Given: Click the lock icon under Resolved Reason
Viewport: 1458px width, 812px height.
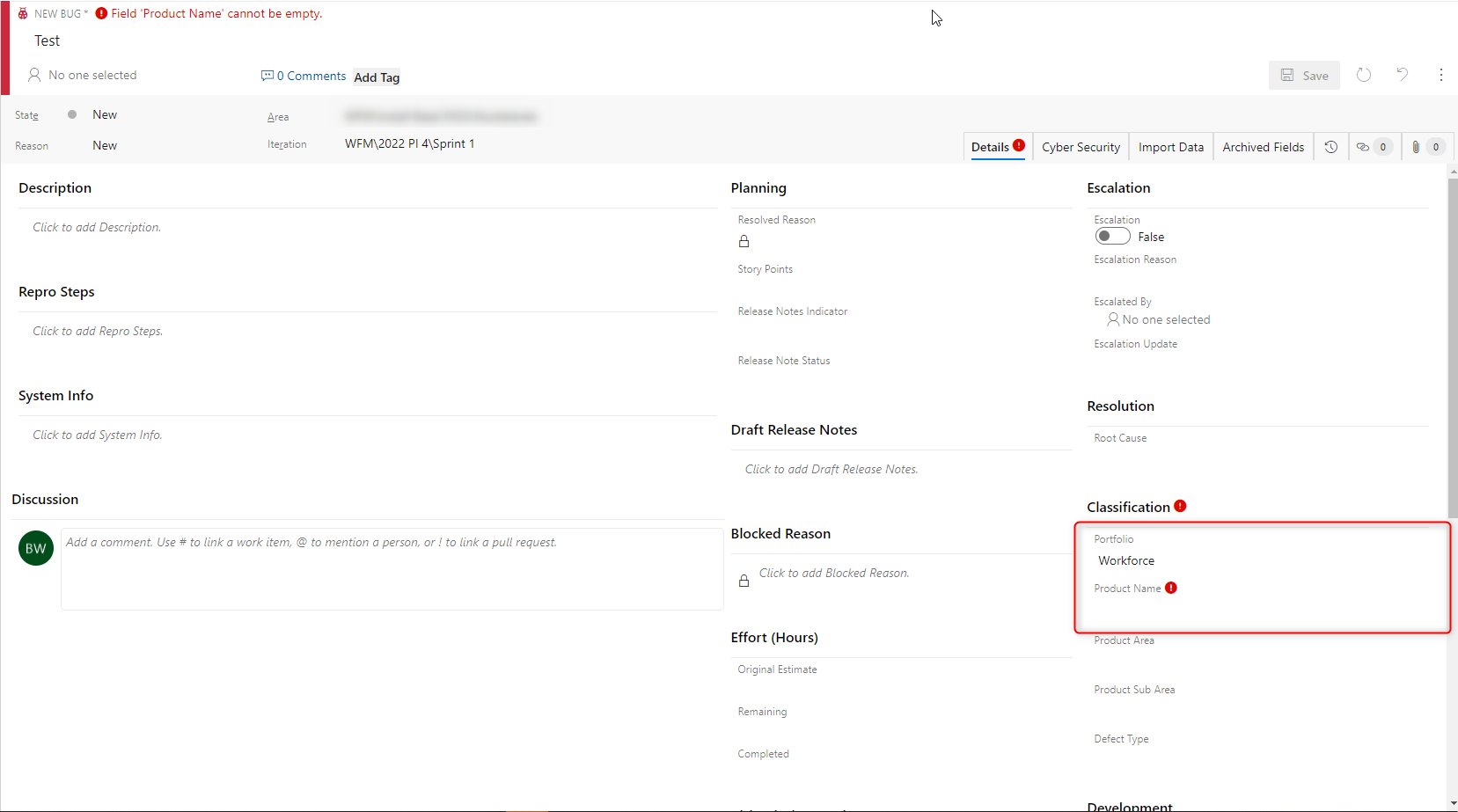Looking at the screenshot, I should point(744,241).
